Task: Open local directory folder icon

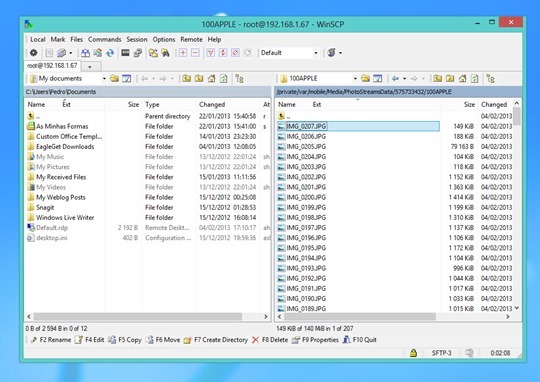Action: (114, 79)
